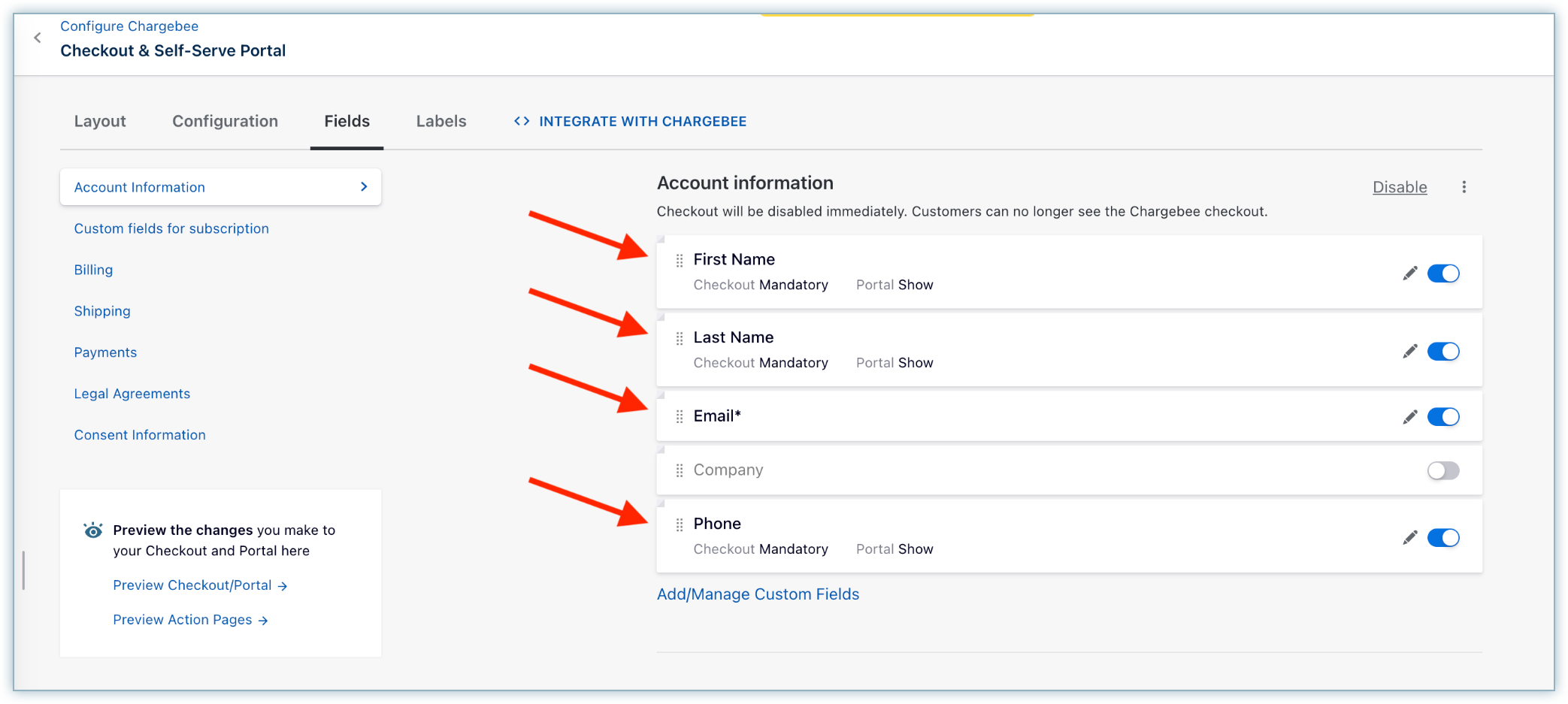Disable the Phone field toggle
Screen dimensions: 1568x704
(1442, 538)
